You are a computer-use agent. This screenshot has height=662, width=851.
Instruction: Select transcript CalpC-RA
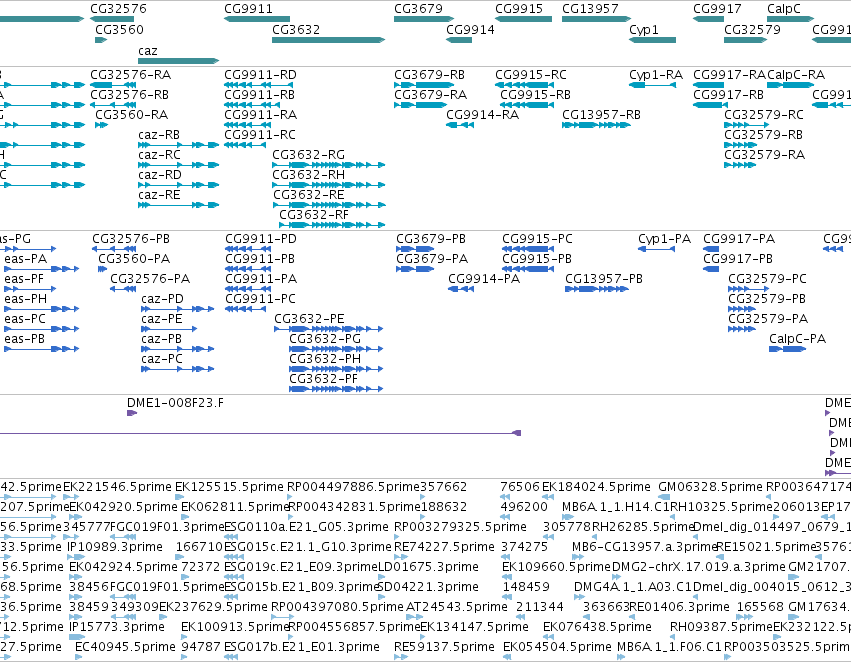(796, 74)
